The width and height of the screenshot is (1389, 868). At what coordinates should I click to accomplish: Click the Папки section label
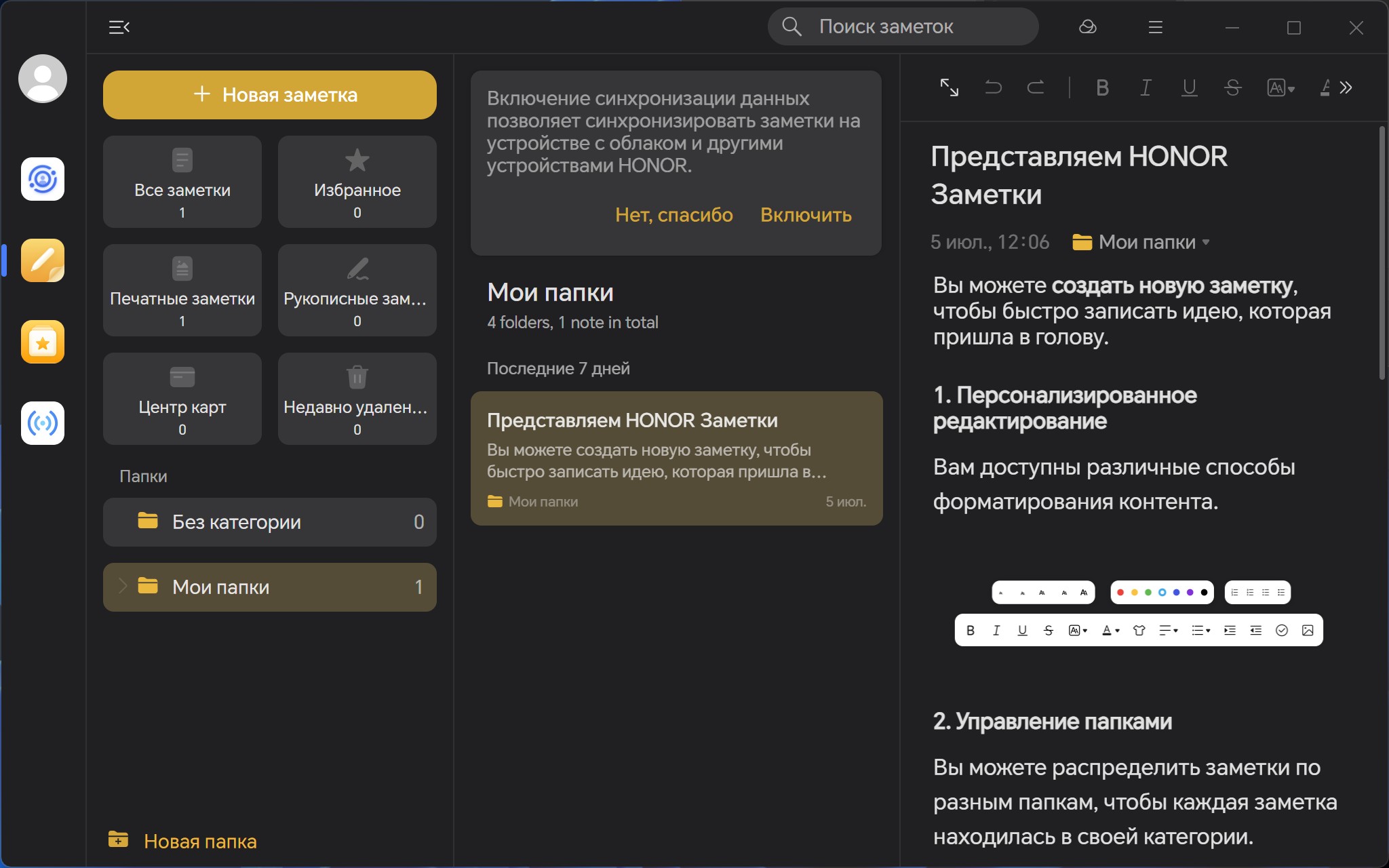pyautogui.click(x=143, y=476)
